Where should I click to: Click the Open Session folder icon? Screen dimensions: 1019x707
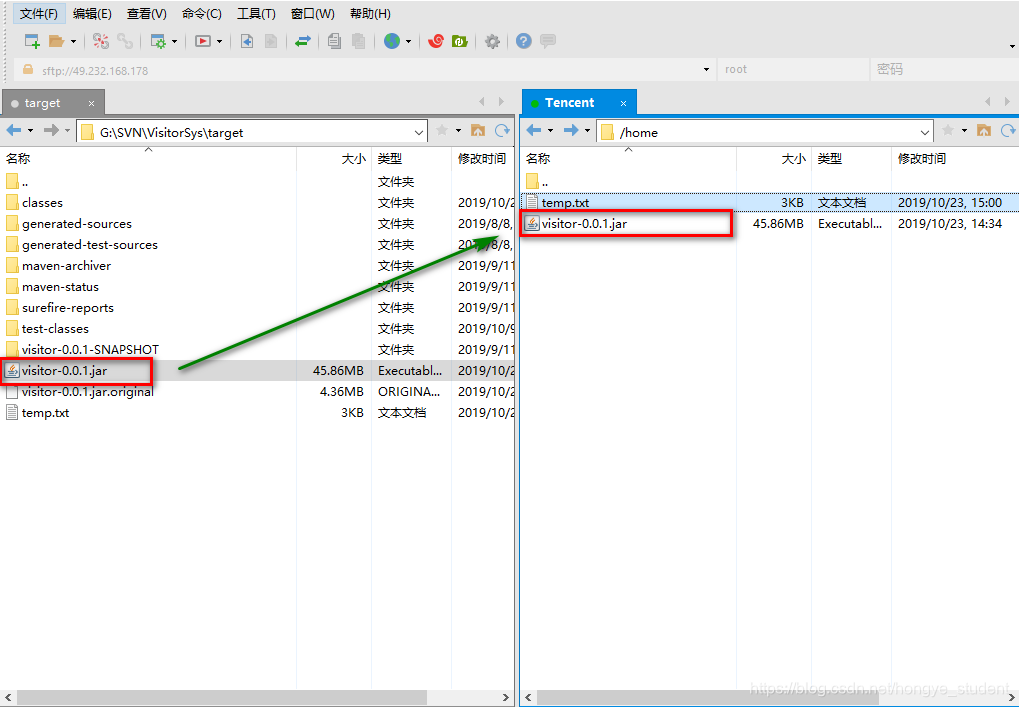57,42
